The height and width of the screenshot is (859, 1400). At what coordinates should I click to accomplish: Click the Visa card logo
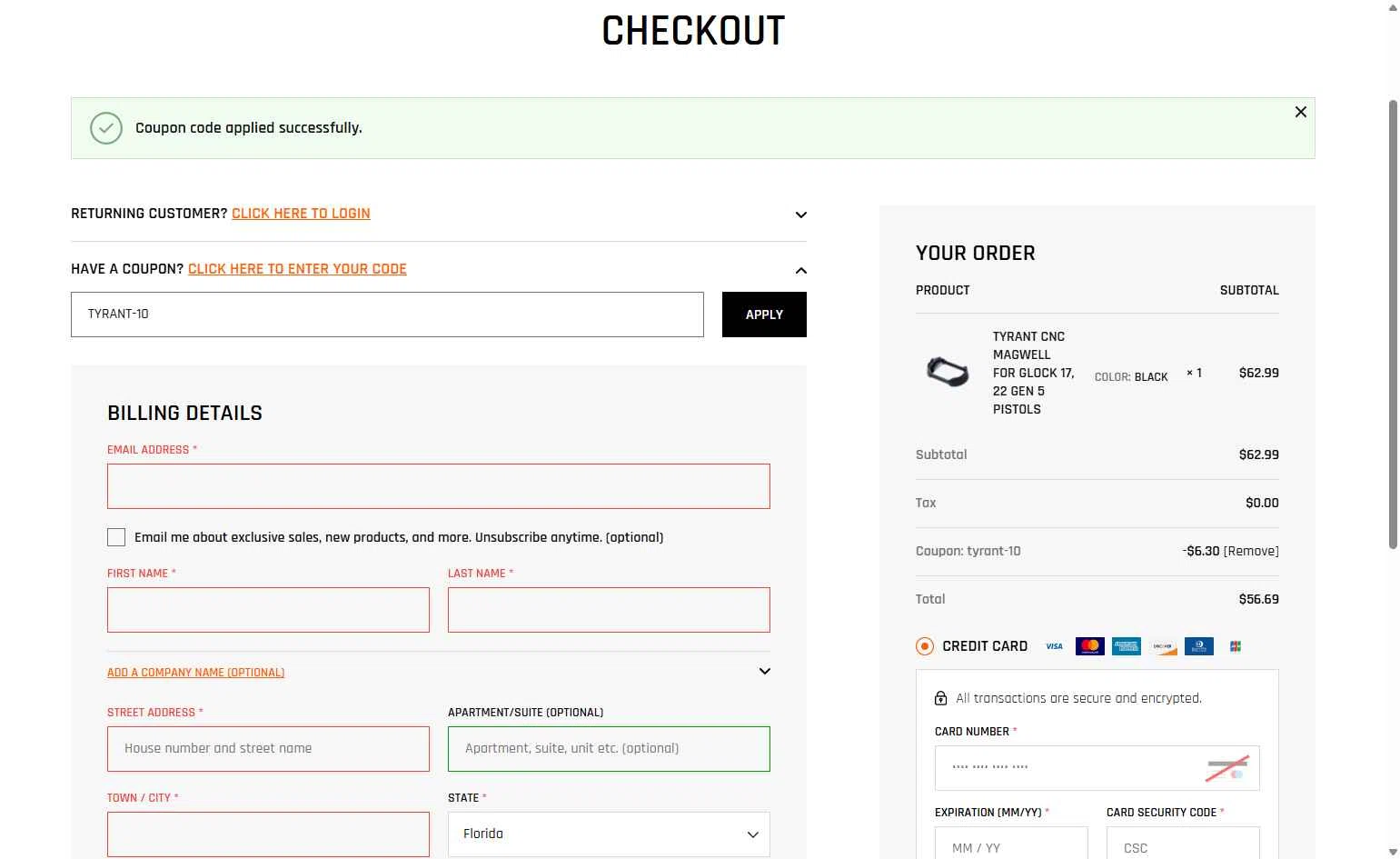[1054, 646]
